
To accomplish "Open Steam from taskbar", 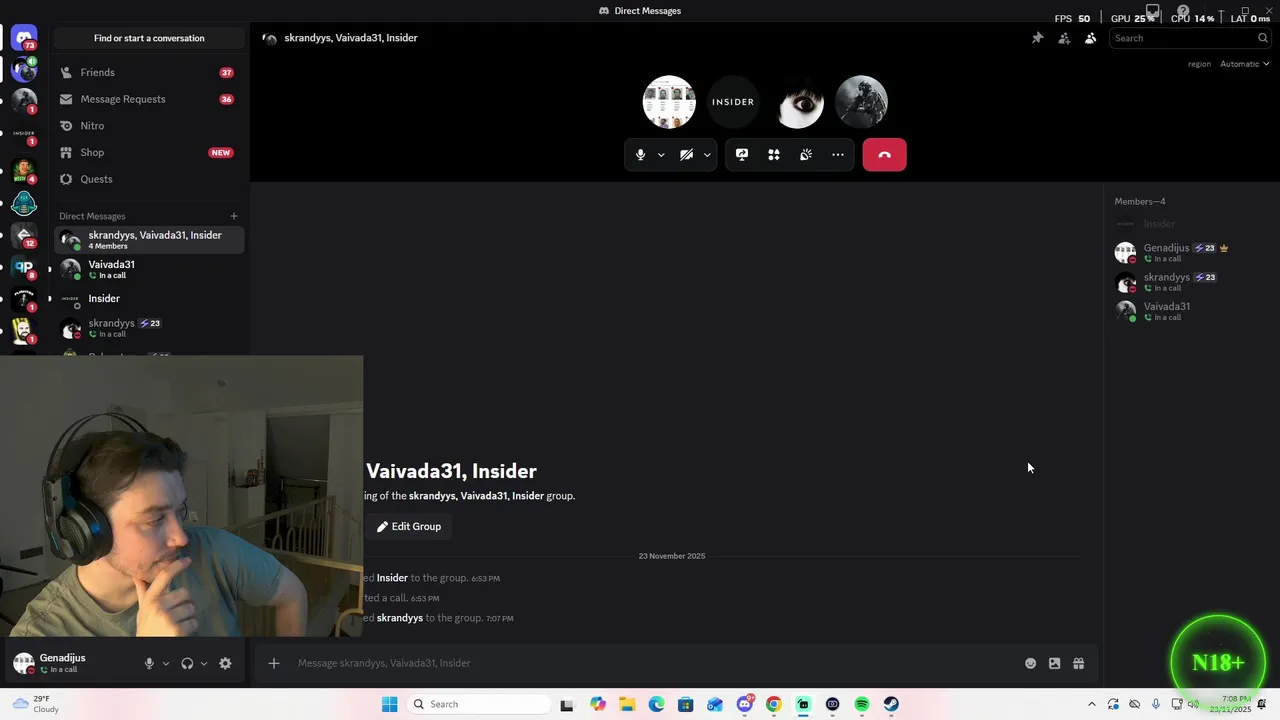I will click(x=891, y=704).
